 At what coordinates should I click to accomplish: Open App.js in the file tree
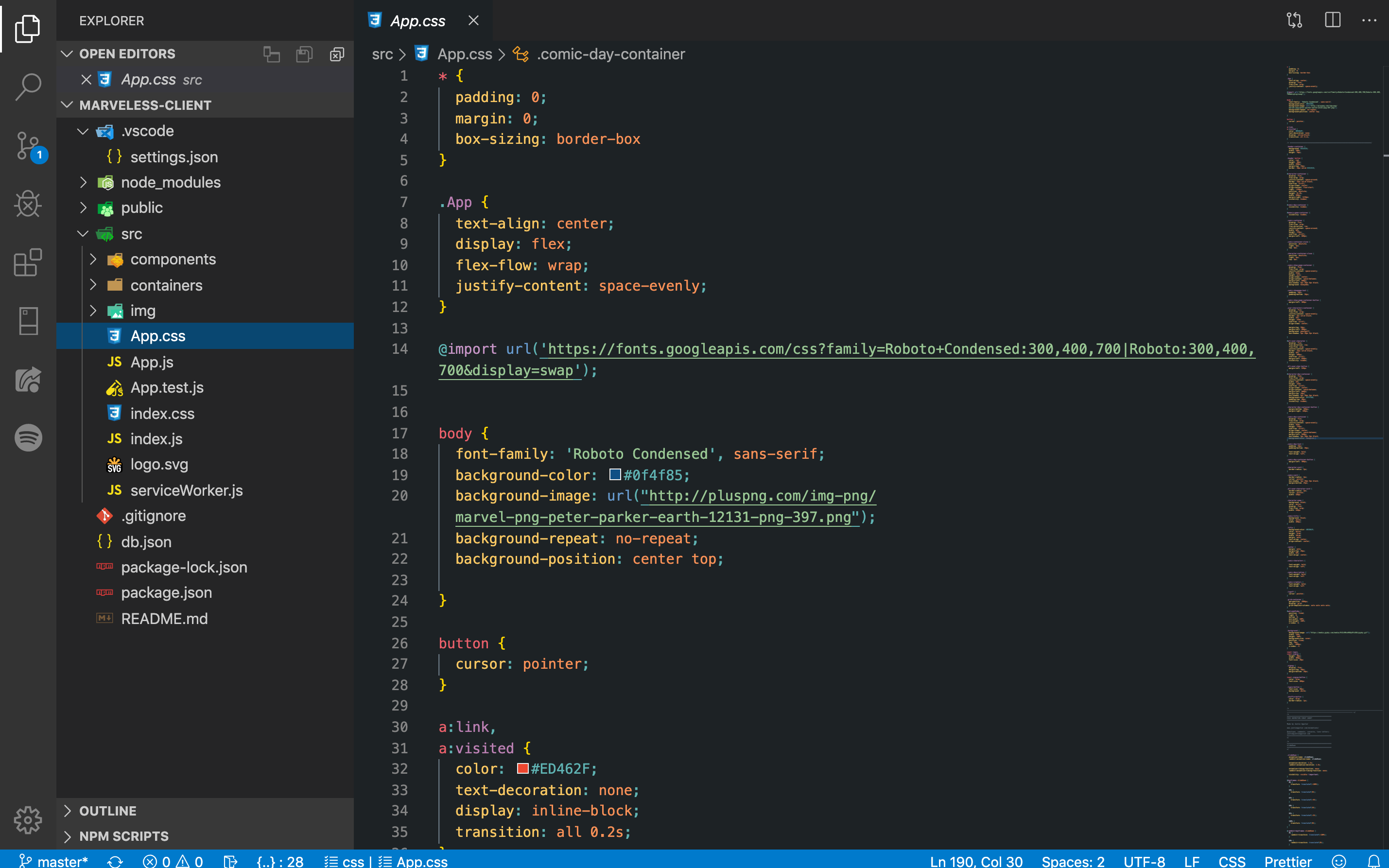[x=152, y=362]
